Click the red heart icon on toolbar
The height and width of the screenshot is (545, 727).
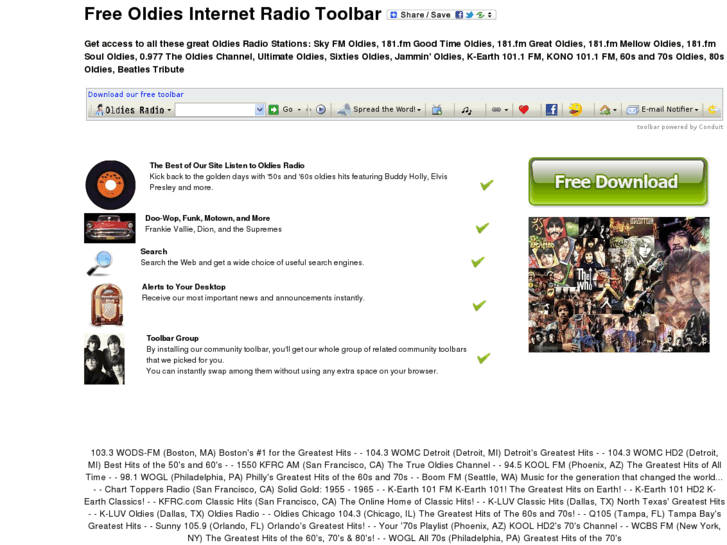pyautogui.click(x=523, y=109)
